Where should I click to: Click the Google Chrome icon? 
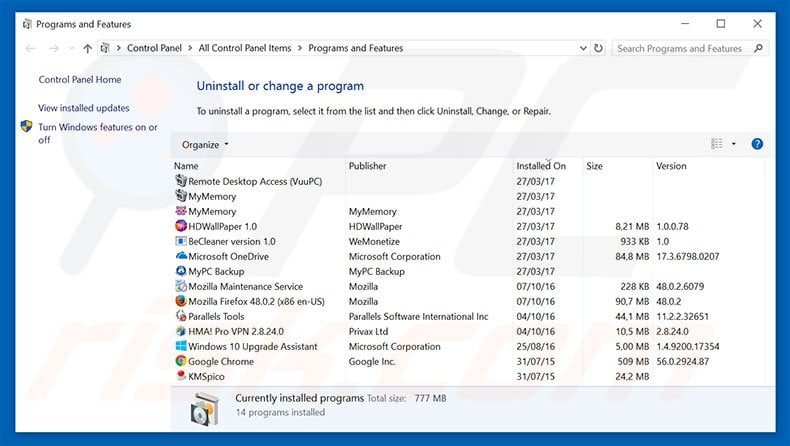click(180, 361)
